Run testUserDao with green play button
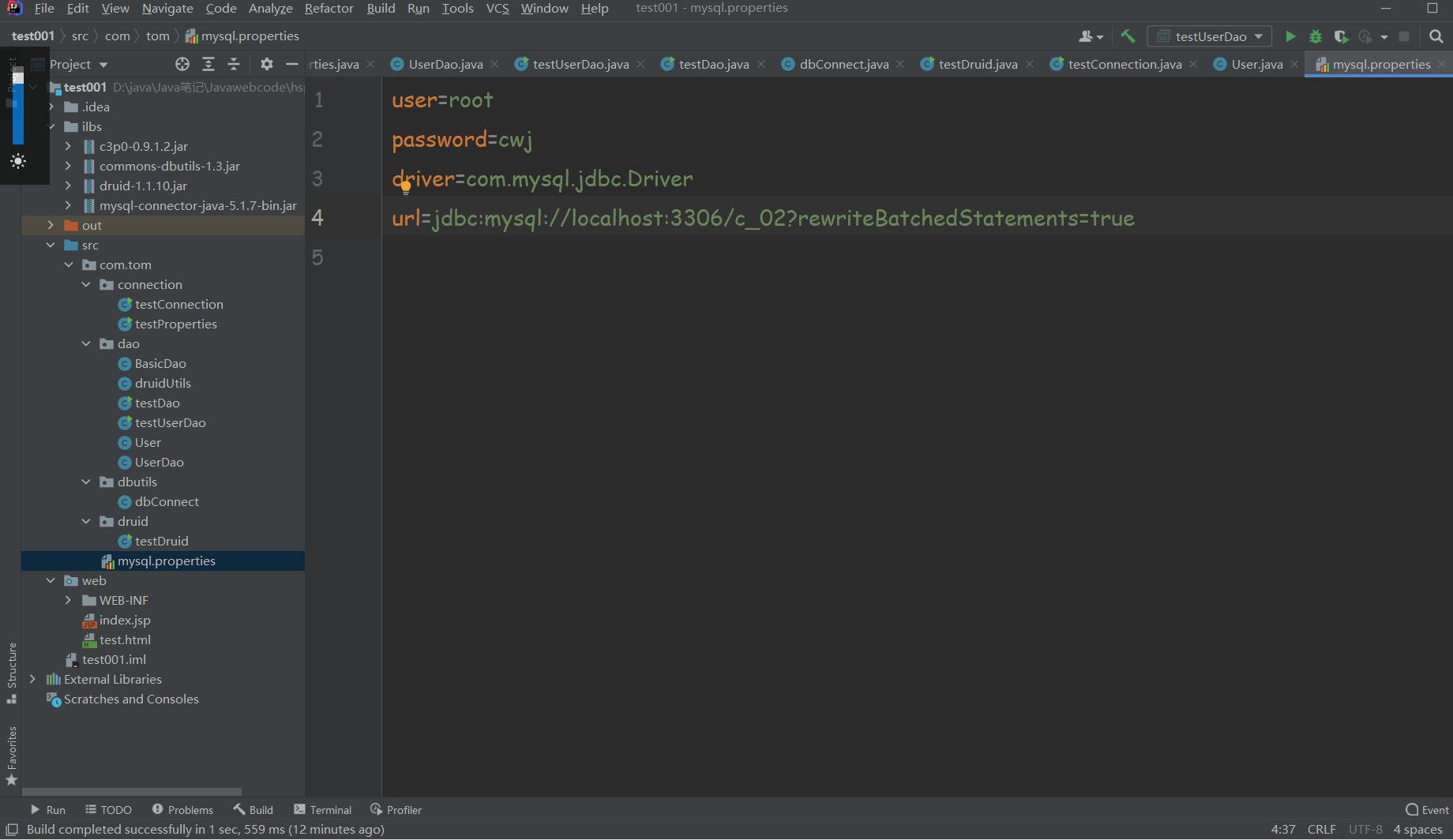1453x840 pixels. tap(1290, 36)
